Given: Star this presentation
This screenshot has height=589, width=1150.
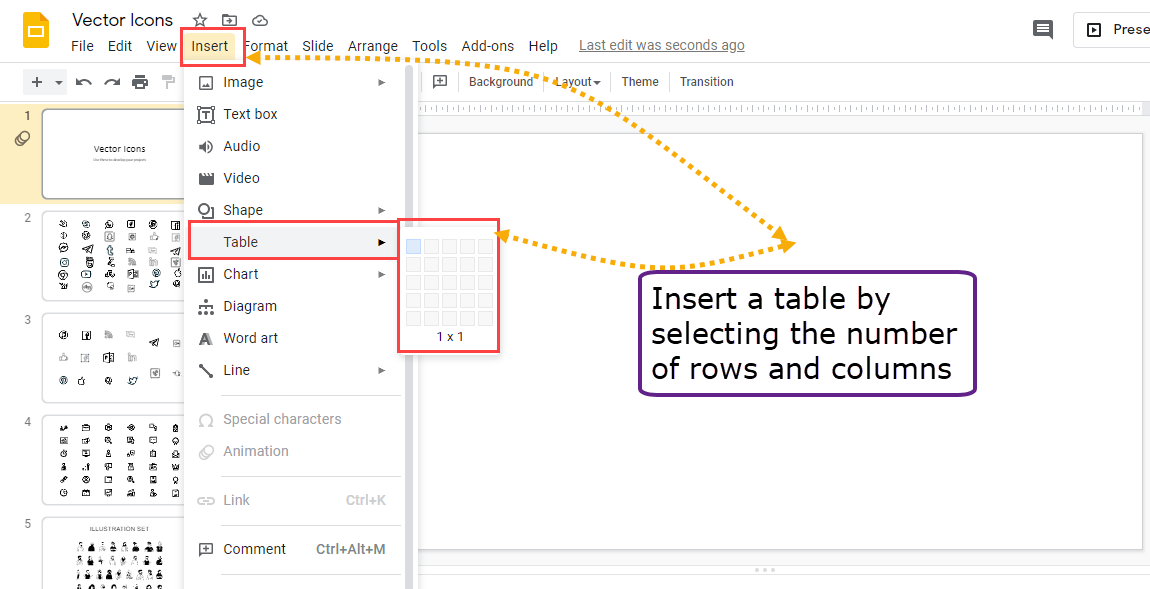Looking at the screenshot, I should point(199,20).
